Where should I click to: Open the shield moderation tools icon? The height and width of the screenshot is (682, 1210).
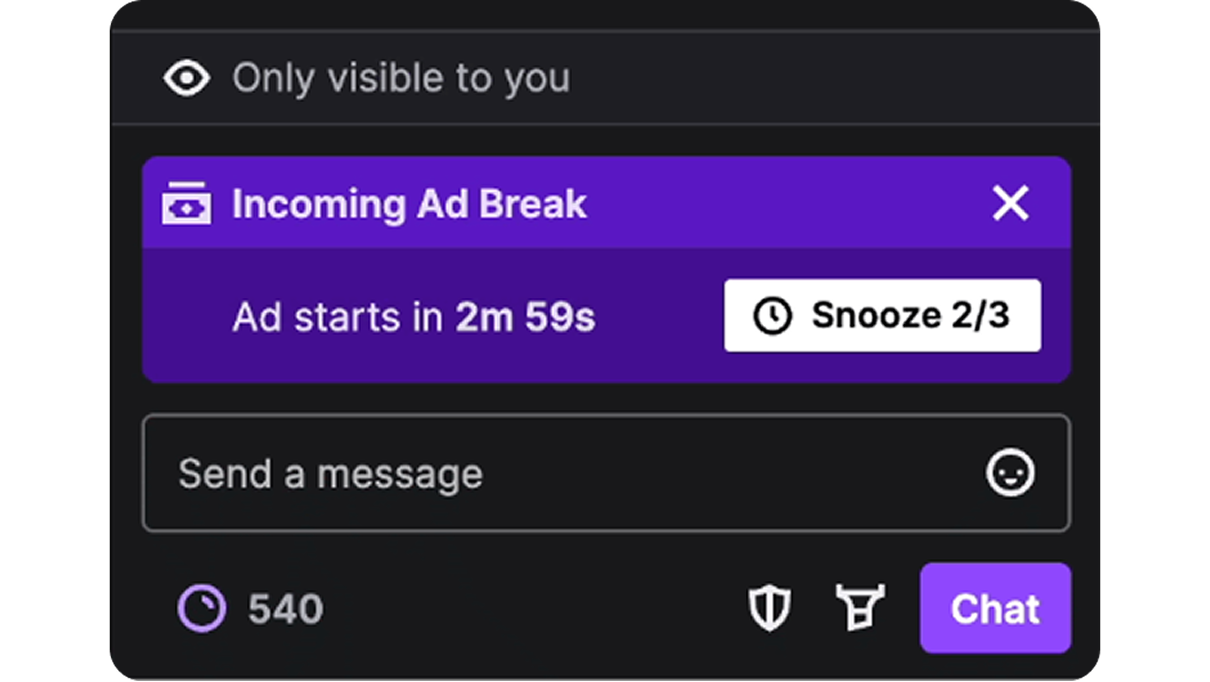(770, 608)
